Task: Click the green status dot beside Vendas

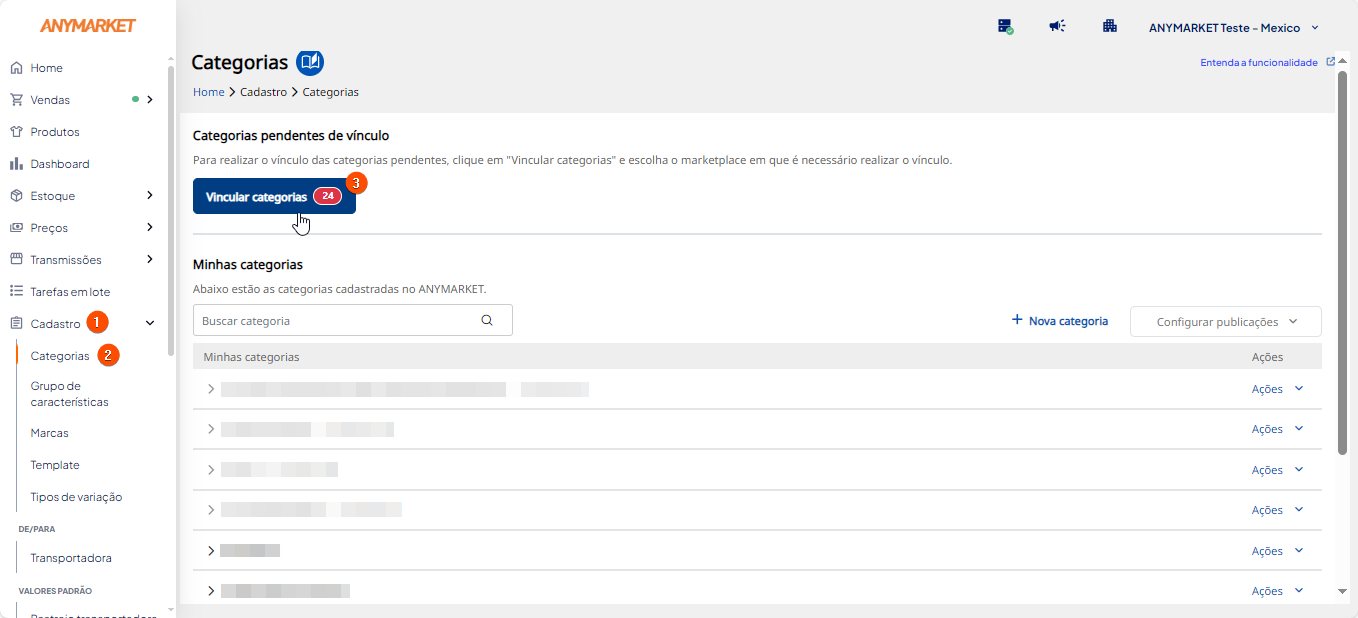Action: point(135,100)
